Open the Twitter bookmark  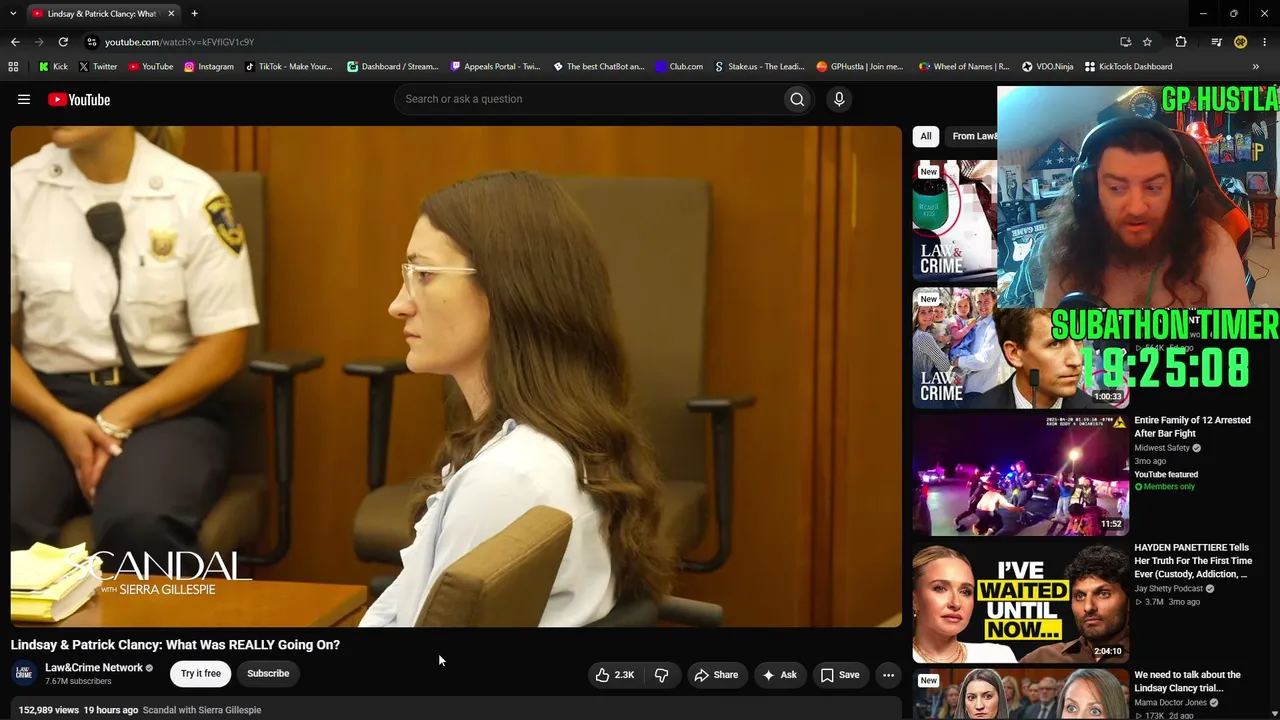(97, 67)
